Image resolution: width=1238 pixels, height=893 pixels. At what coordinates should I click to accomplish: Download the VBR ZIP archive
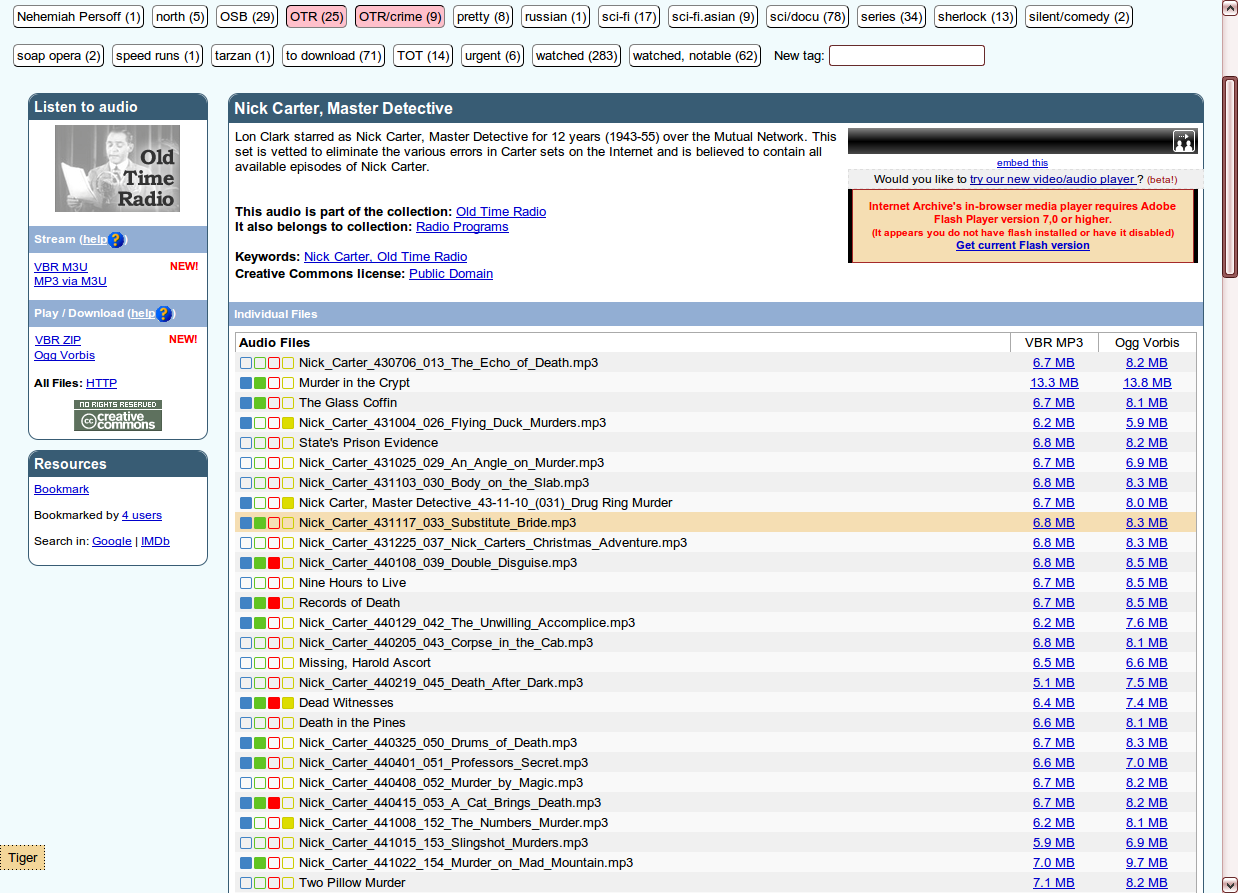coord(58,340)
